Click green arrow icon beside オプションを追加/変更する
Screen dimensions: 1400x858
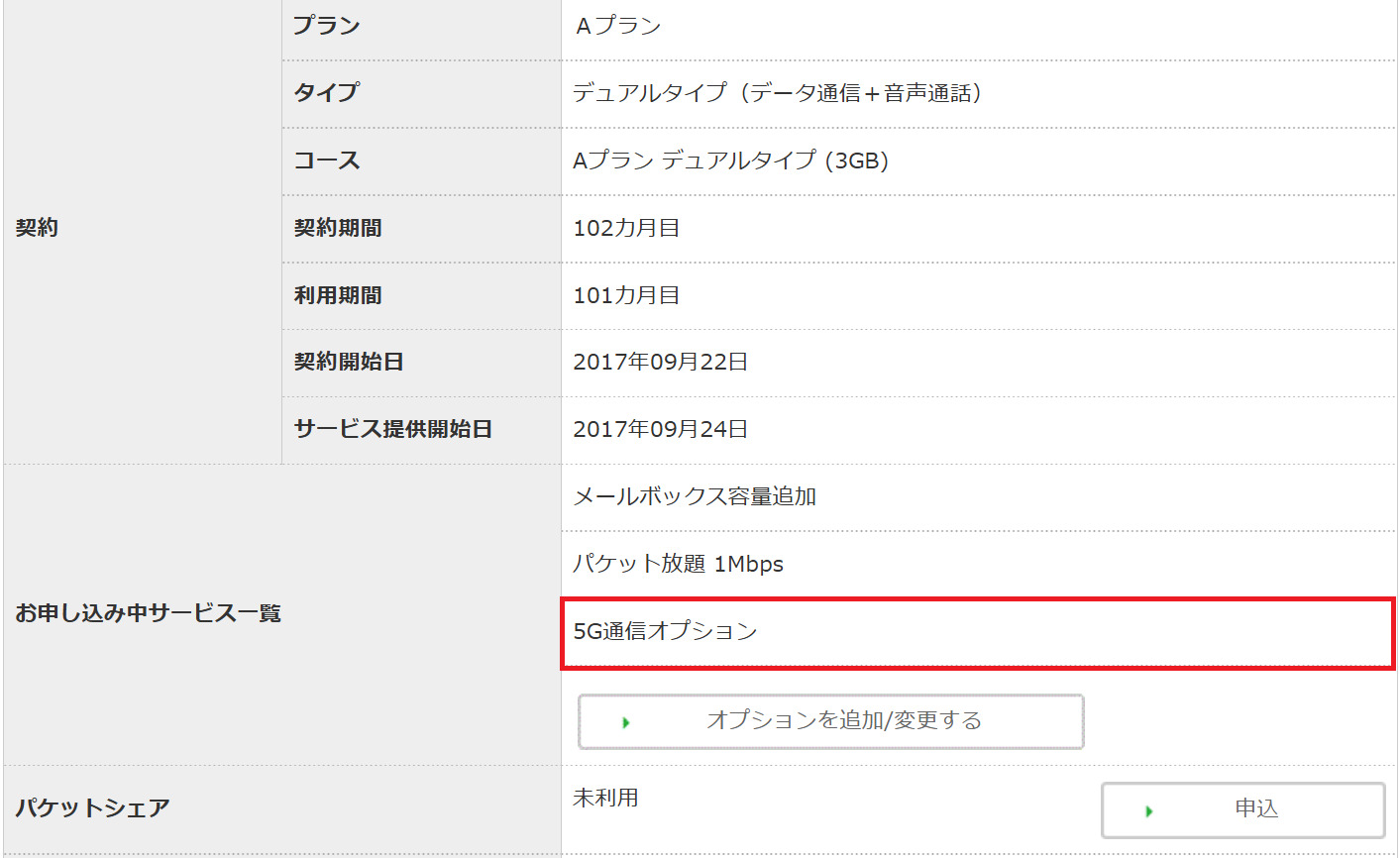tap(626, 722)
